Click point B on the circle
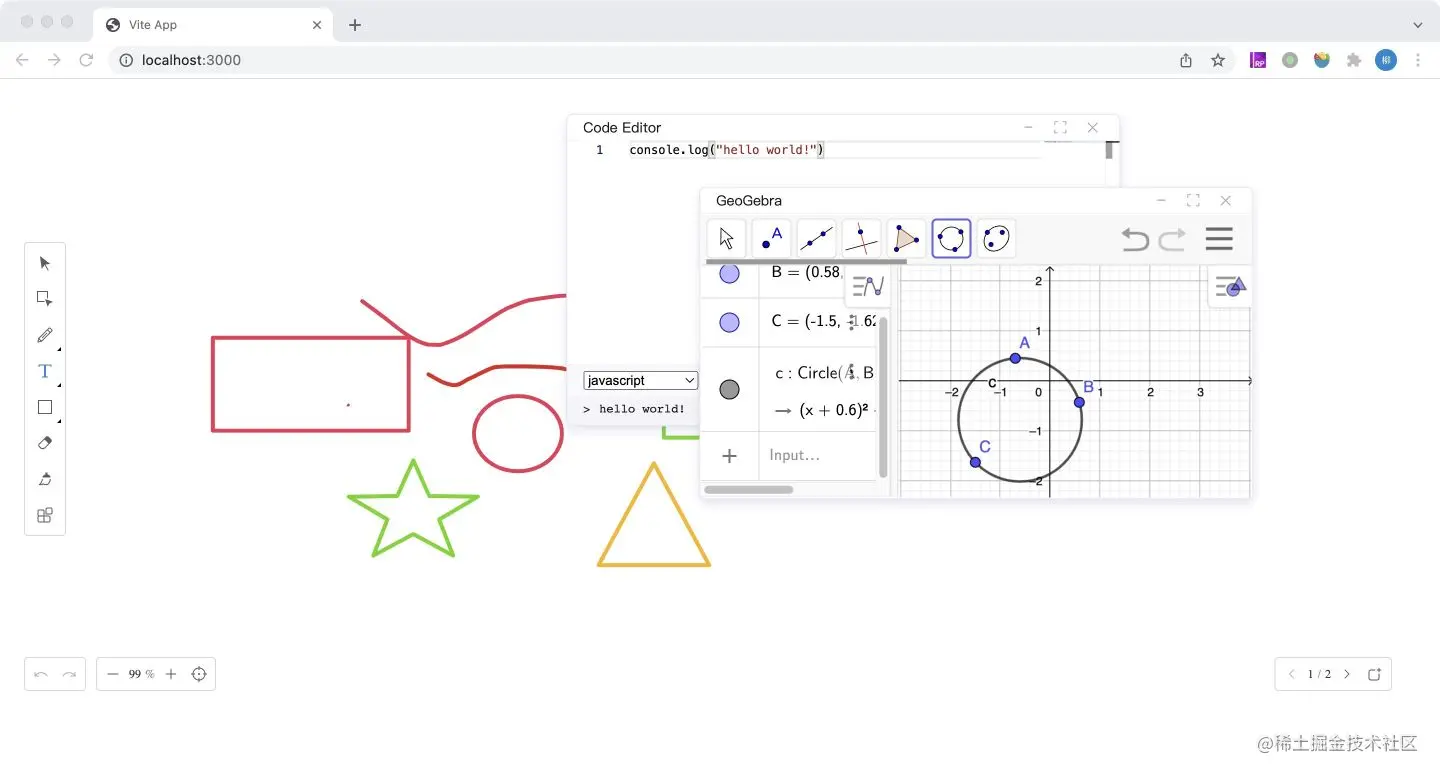 1079,402
